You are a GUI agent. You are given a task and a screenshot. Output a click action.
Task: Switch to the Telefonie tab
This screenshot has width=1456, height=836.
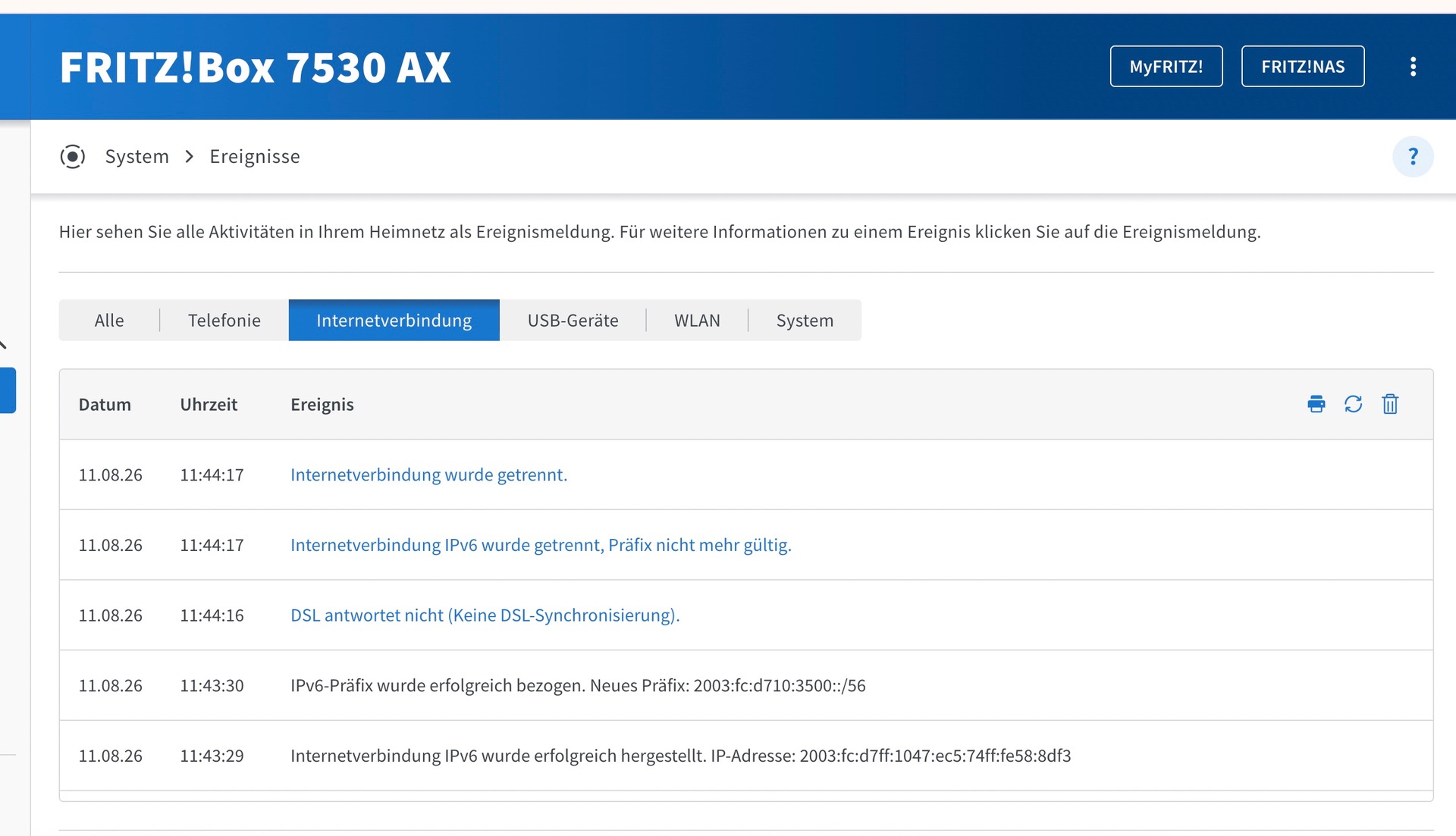click(x=224, y=320)
